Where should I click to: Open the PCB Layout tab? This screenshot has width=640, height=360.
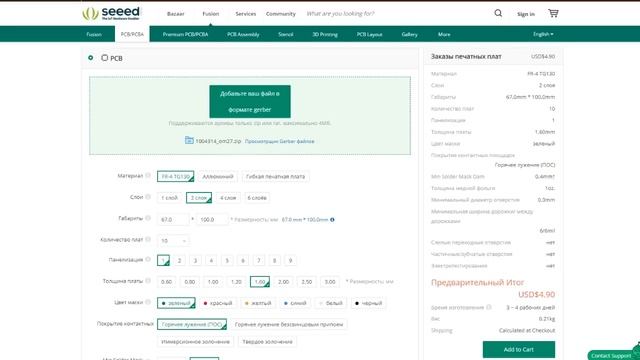click(x=369, y=34)
